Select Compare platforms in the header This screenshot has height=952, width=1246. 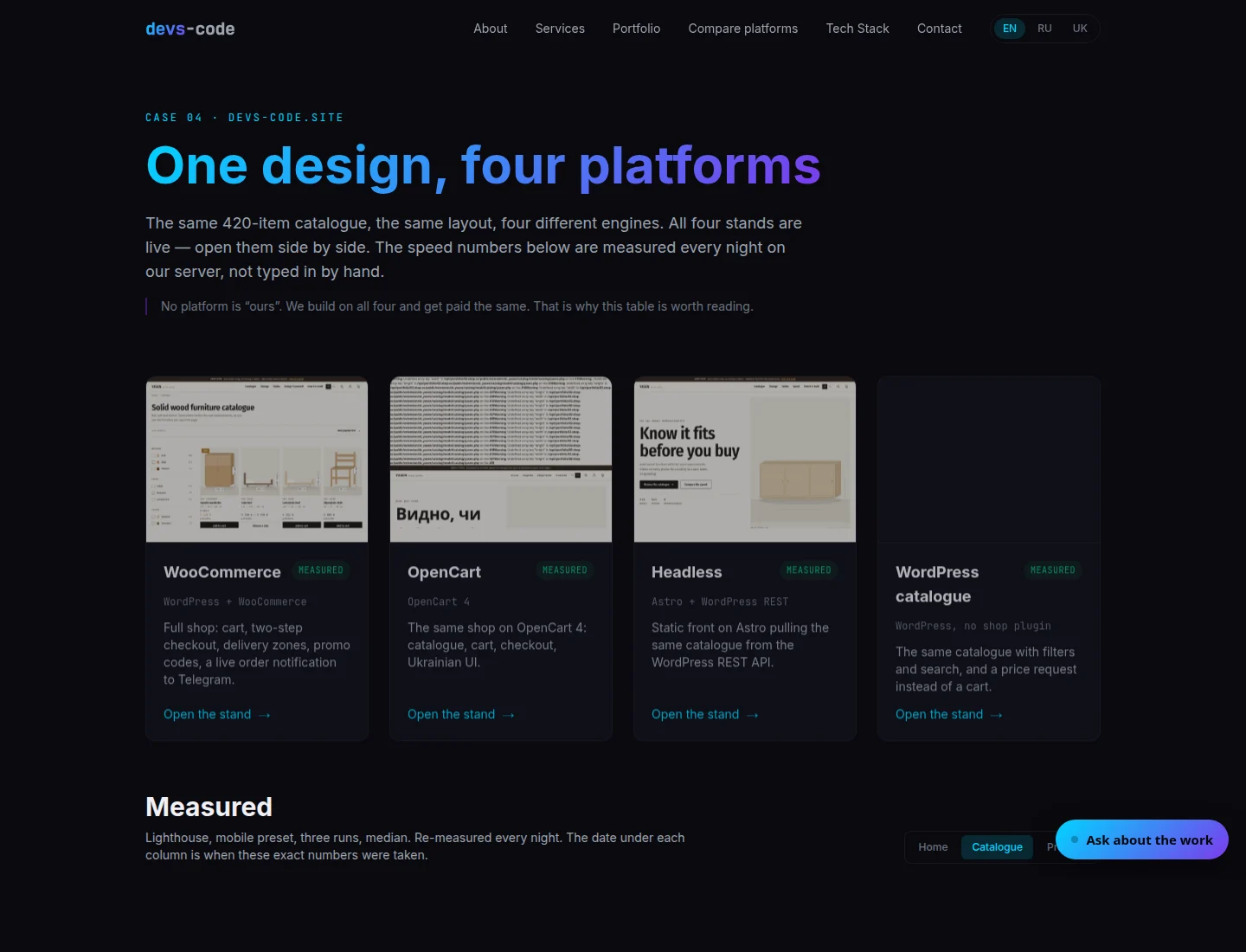pos(743,29)
